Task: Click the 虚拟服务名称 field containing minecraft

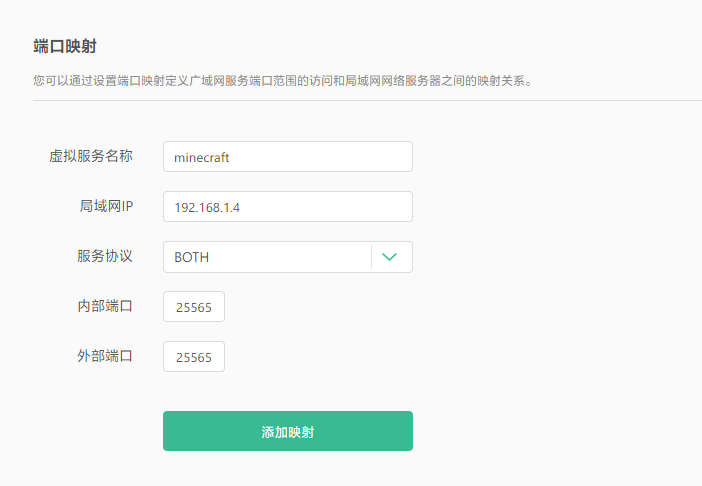Action: pos(288,157)
